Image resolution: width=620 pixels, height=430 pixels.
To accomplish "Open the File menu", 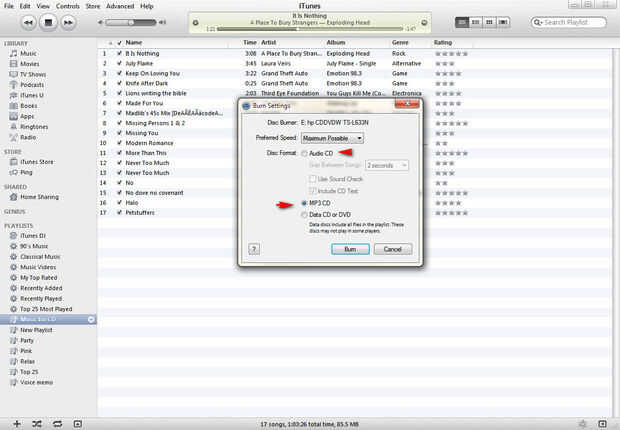I will 8,6.
